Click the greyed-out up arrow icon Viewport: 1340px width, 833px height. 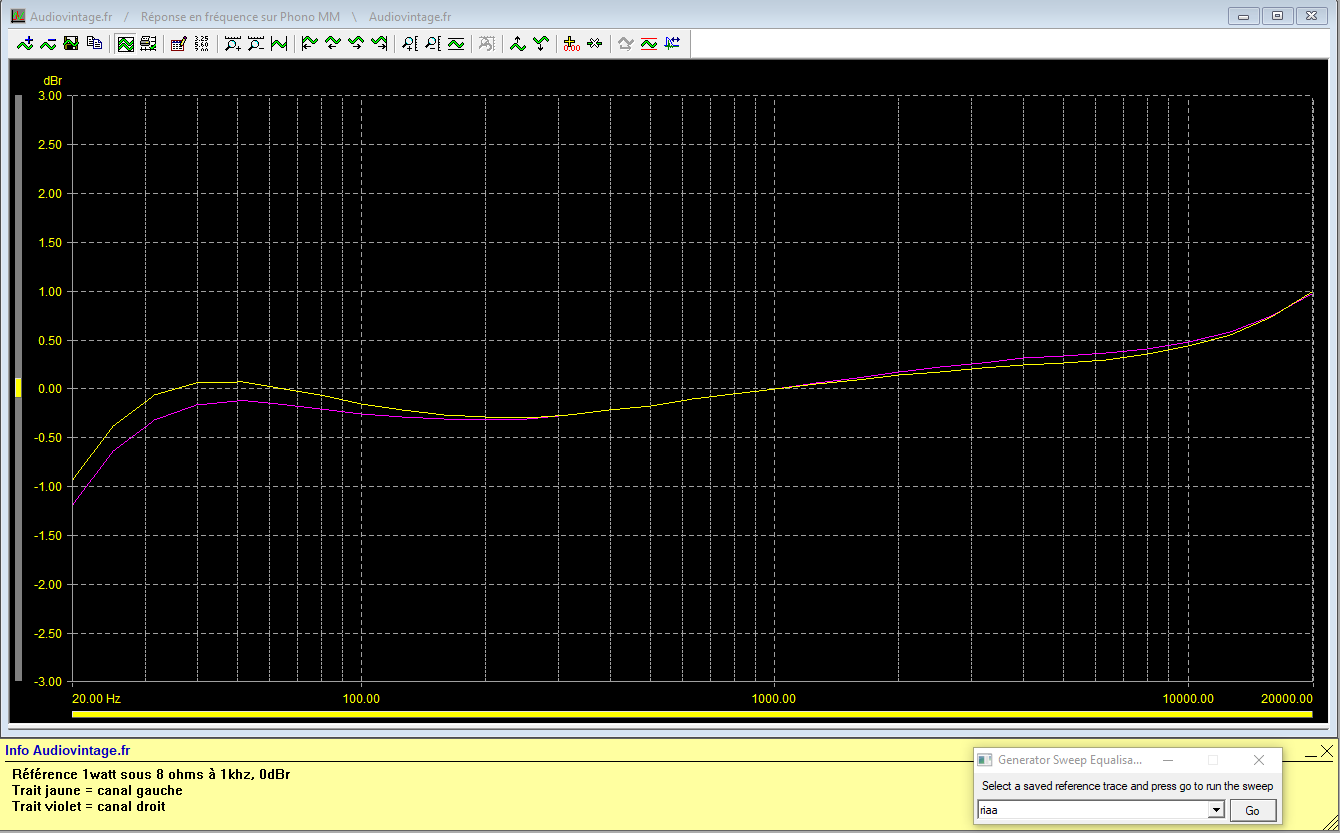coord(626,43)
